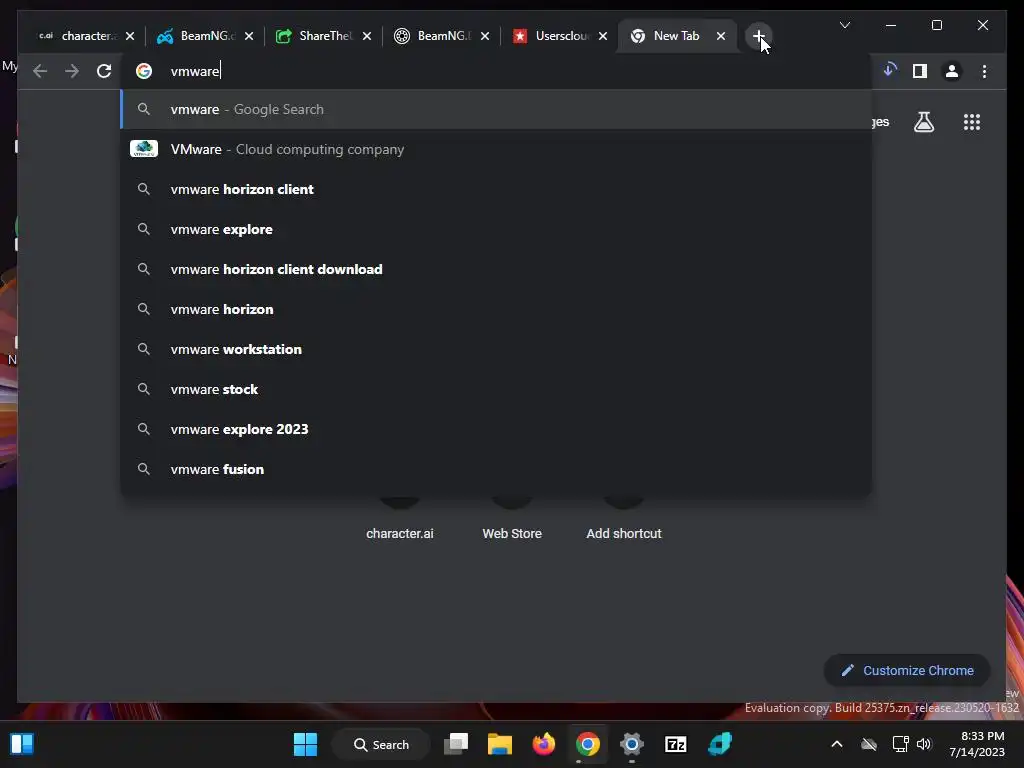Click the Customize Chrome button

tap(907, 671)
